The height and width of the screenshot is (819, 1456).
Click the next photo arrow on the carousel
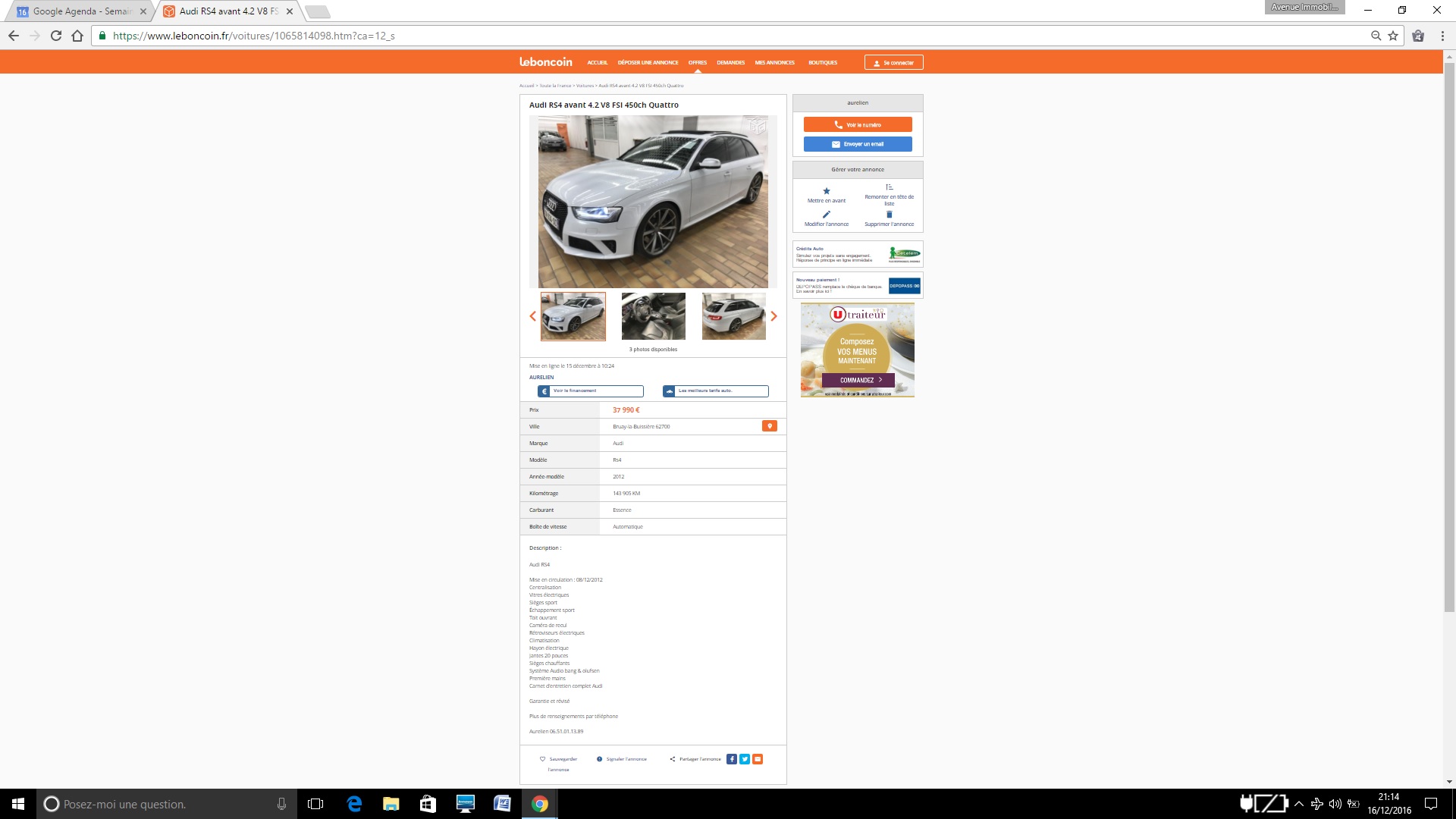pyautogui.click(x=774, y=316)
